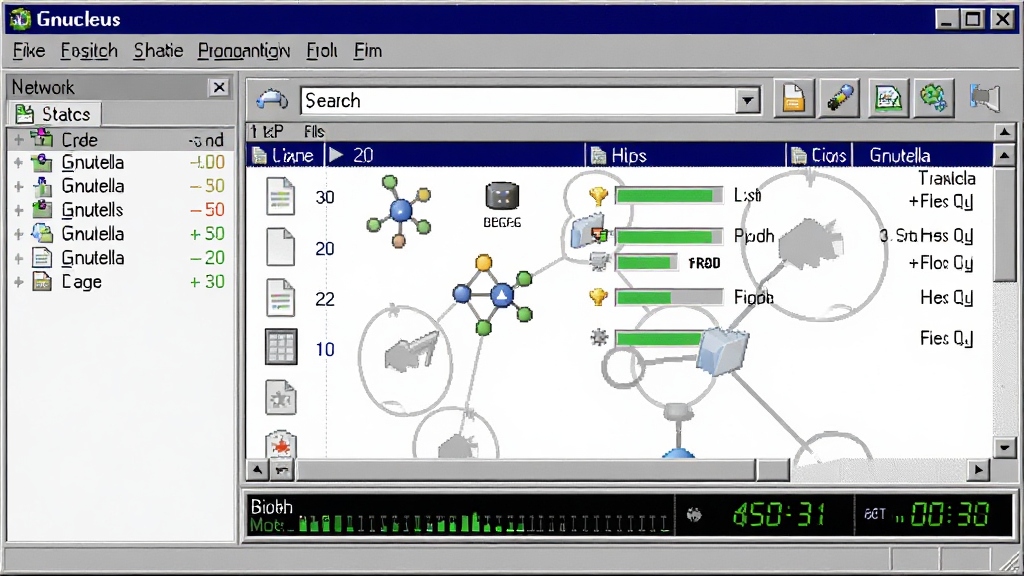This screenshot has width=1024, height=576.
Task: Select the blank page icon in row 20
Action: tap(280, 247)
